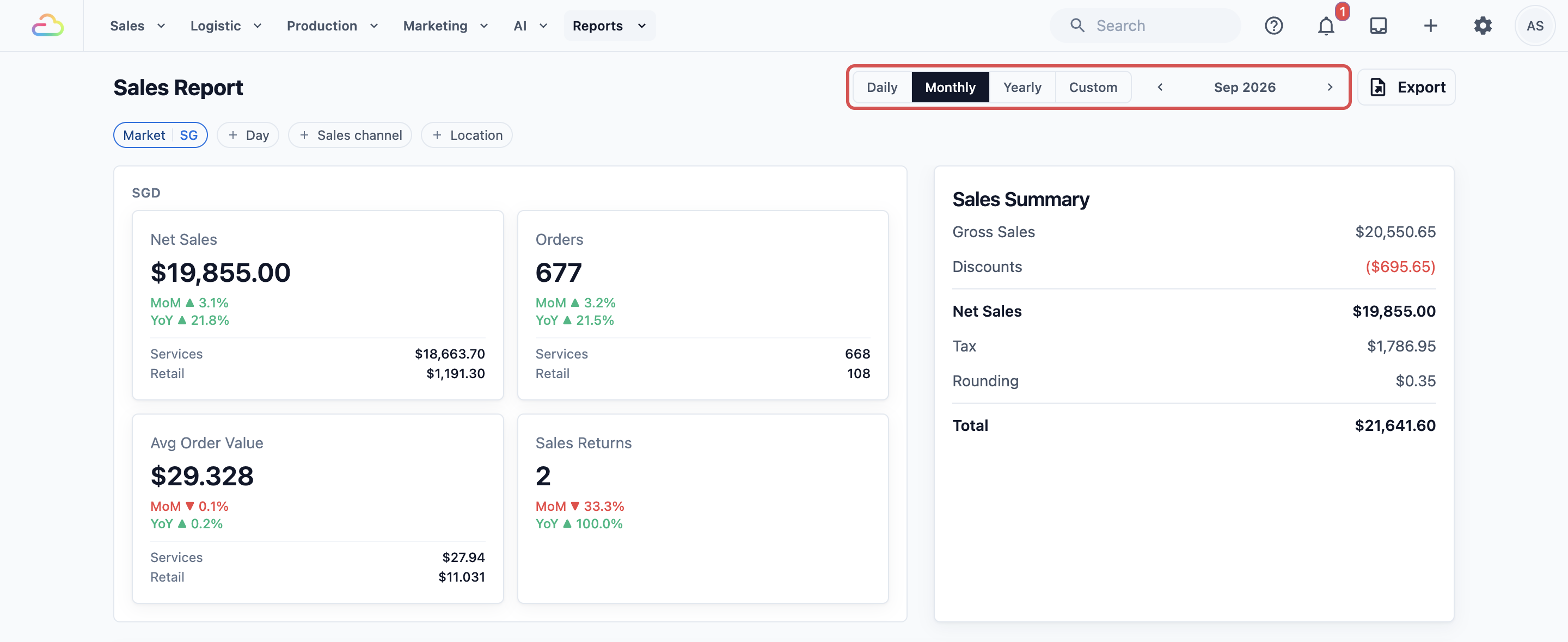The height and width of the screenshot is (642, 1568).
Task: Expand the Sales menu
Action: click(x=138, y=26)
